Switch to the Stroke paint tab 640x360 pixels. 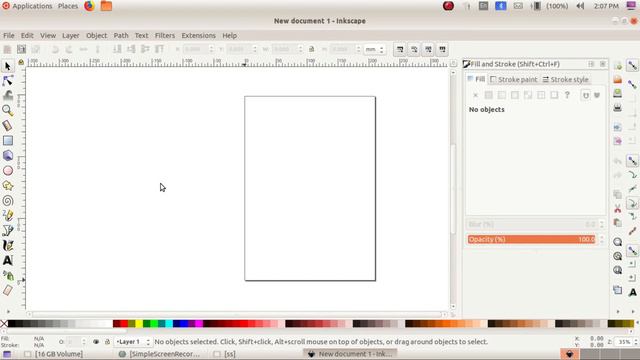coord(513,80)
